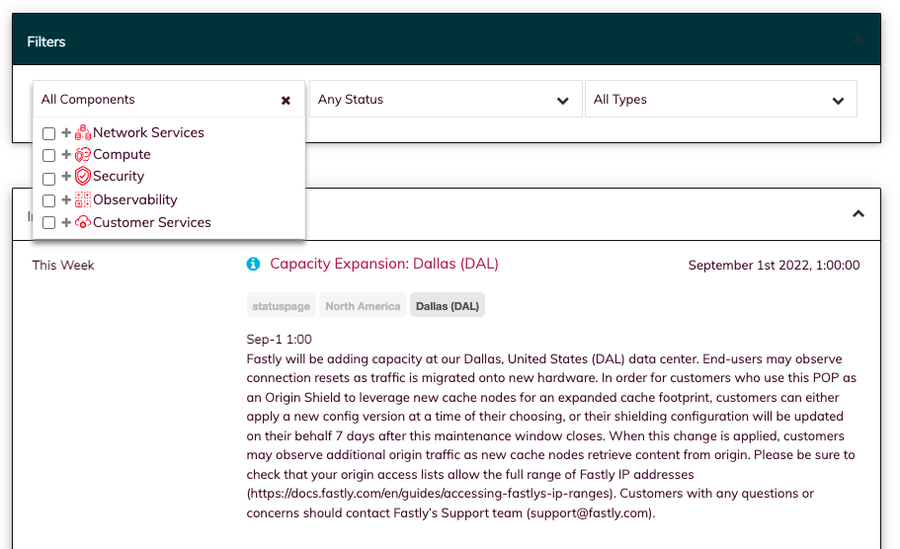The height and width of the screenshot is (549, 900).
Task: Expand the Security tree node
Action: click(66, 176)
